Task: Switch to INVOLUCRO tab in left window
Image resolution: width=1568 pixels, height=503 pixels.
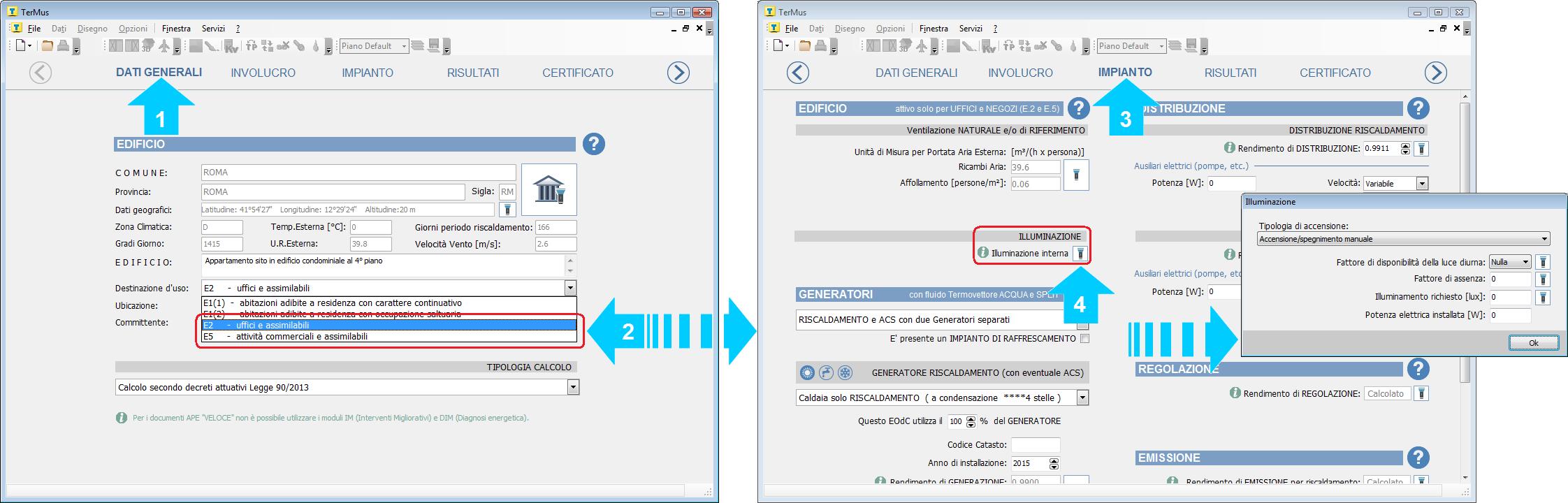Action: click(x=263, y=73)
